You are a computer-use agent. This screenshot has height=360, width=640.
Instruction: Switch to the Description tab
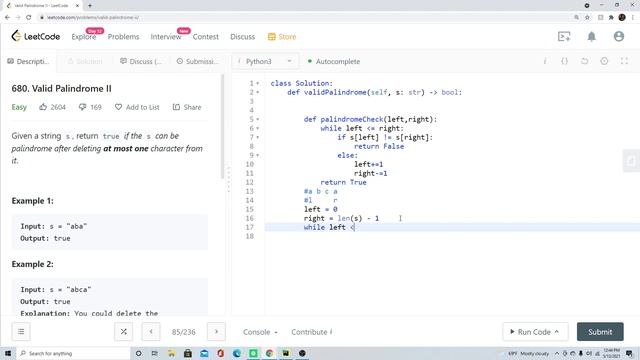(28, 61)
